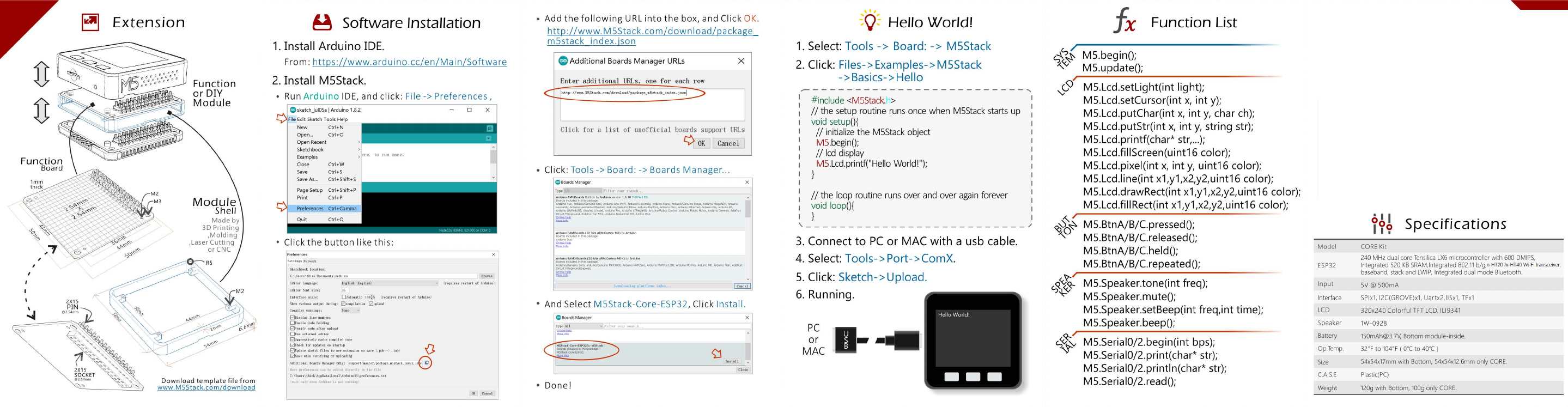Switch to the Settings tab in Preferences

[295, 261]
